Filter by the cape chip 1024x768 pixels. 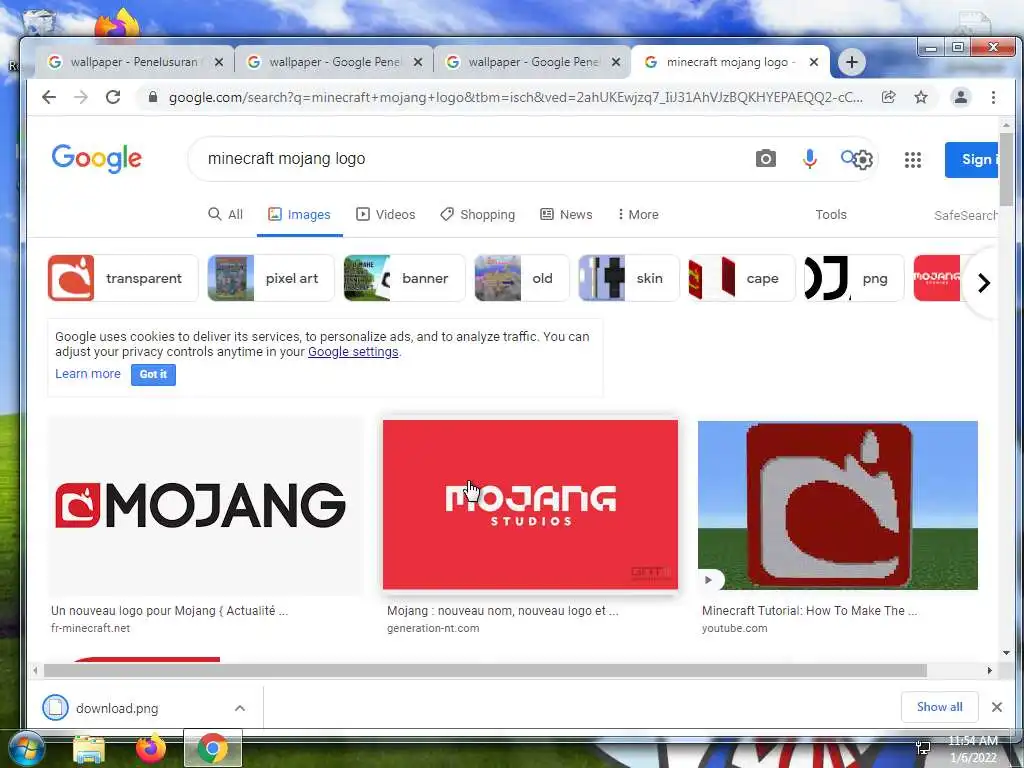(742, 278)
